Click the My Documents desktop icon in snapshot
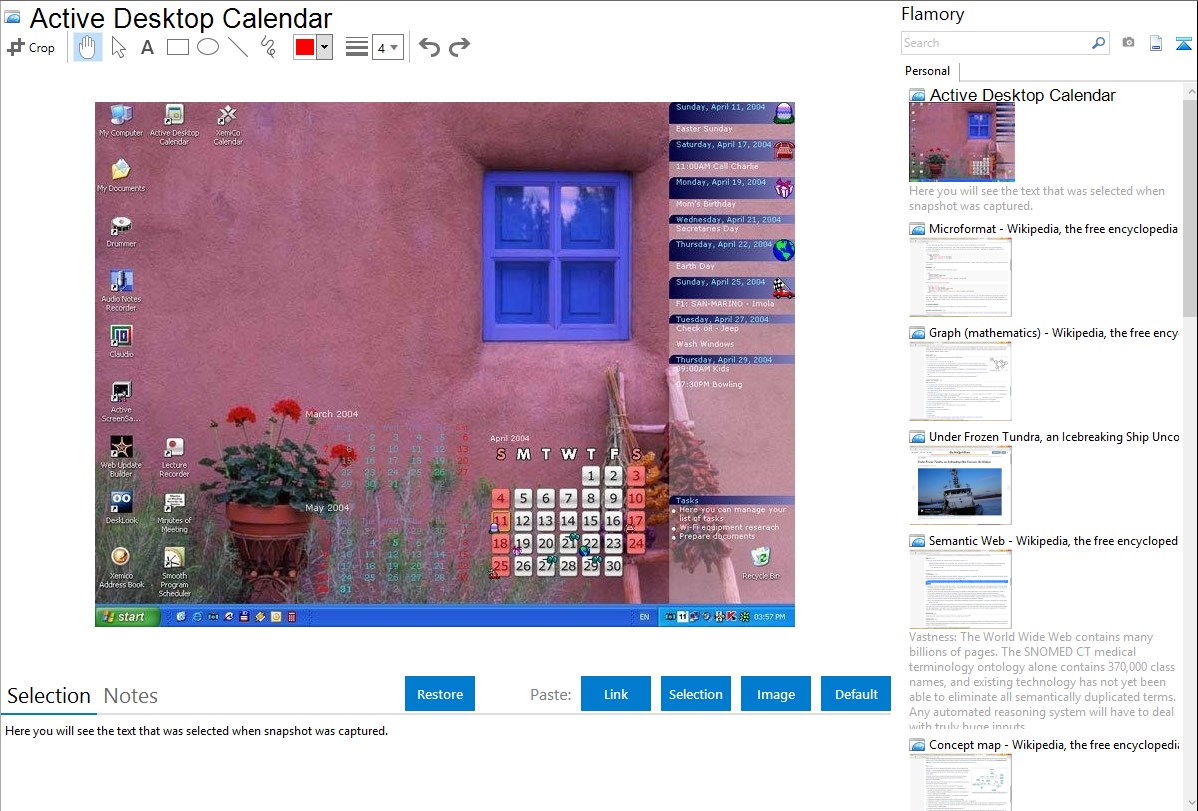This screenshot has height=811, width=1198. pos(121,175)
